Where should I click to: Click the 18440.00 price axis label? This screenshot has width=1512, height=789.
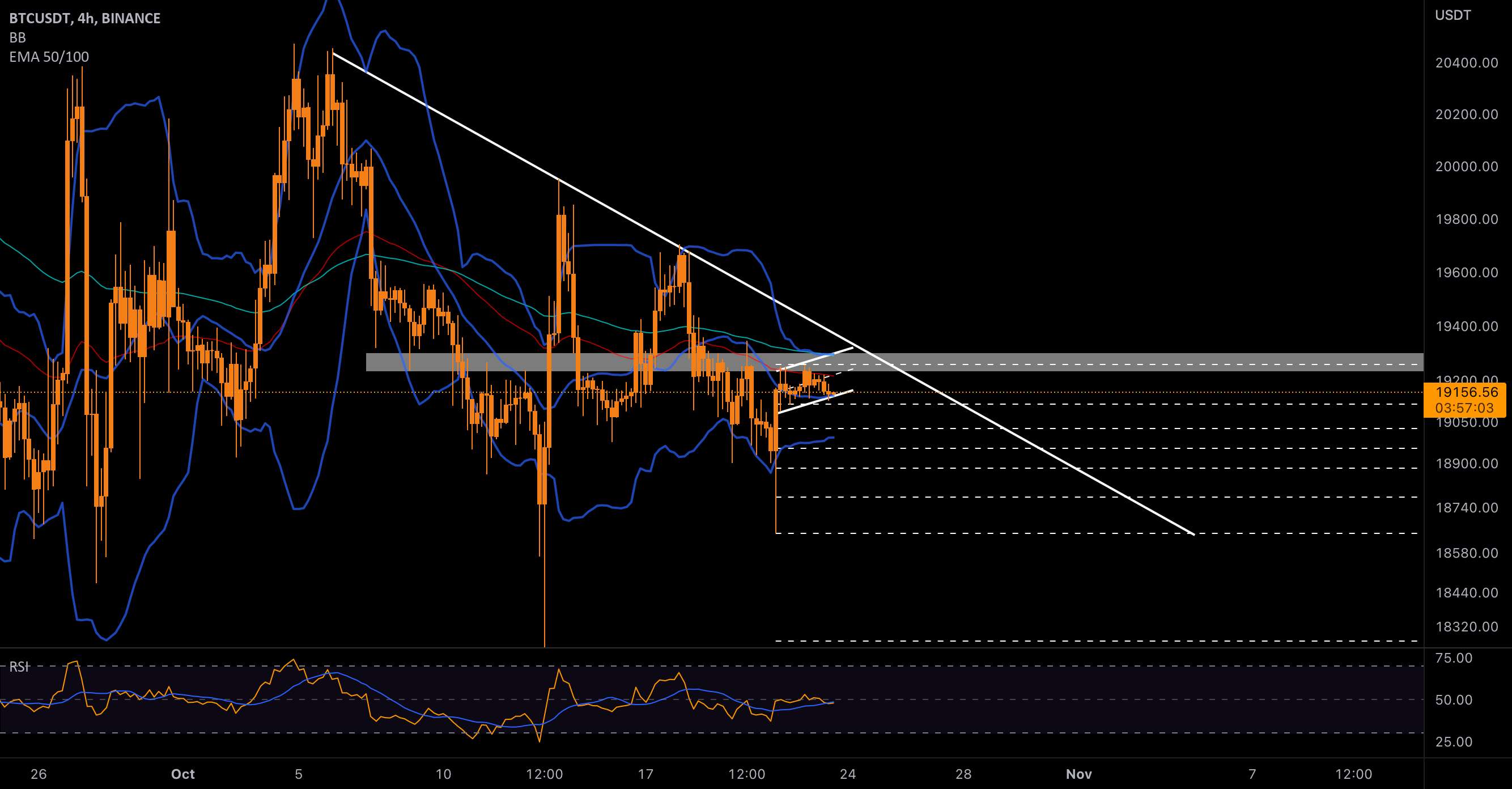click(x=1467, y=593)
